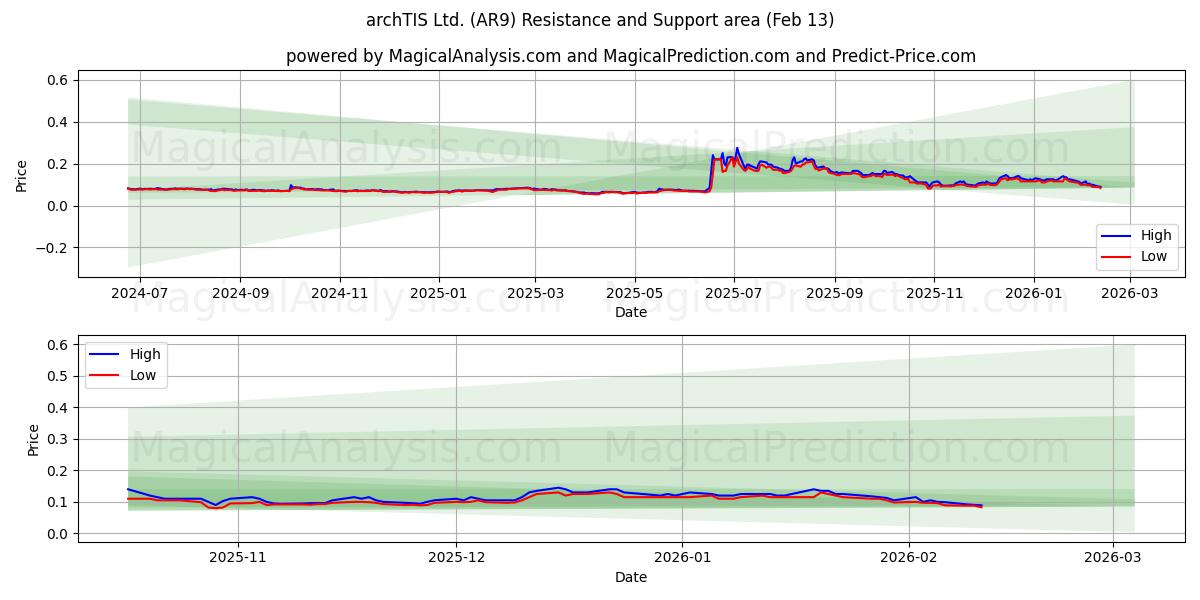The image size is (1200, 600).
Task: Click the chart title 'archTIS Ltd. (AR9) Resistance and Support area'
Action: click(x=599, y=20)
